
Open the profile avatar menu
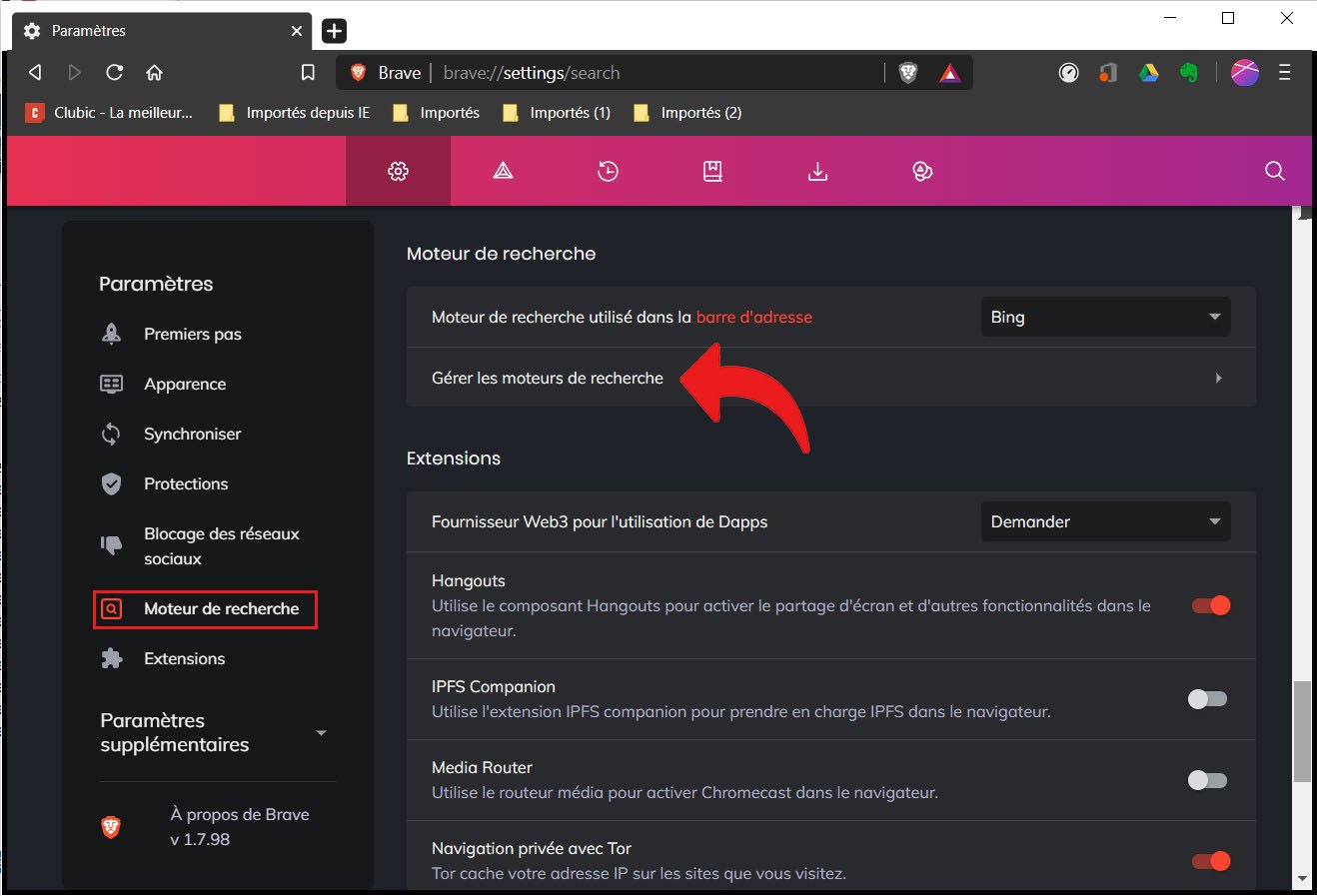click(1245, 72)
